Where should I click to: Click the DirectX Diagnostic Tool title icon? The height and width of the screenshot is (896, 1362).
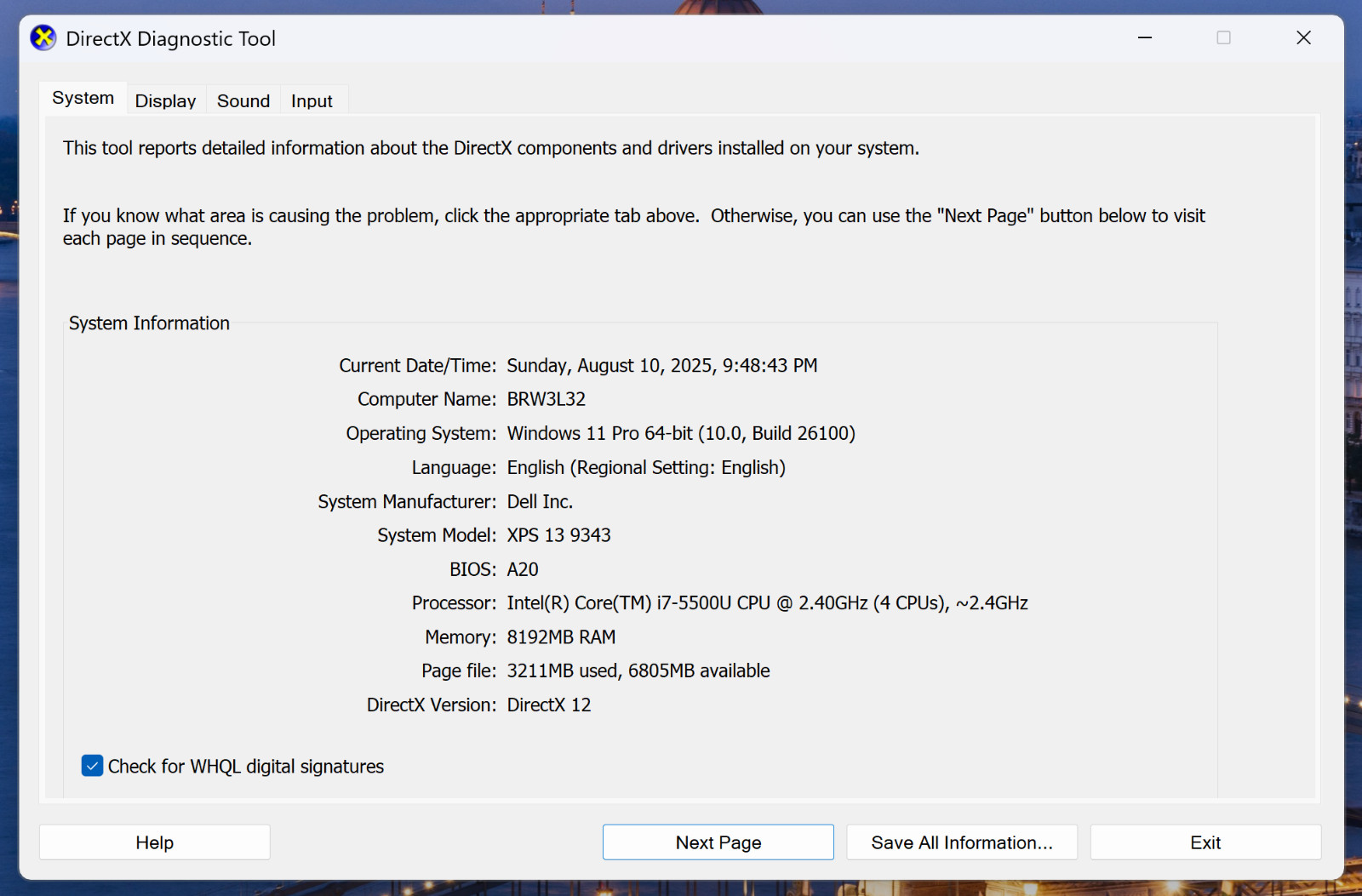click(x=43, y=38)
